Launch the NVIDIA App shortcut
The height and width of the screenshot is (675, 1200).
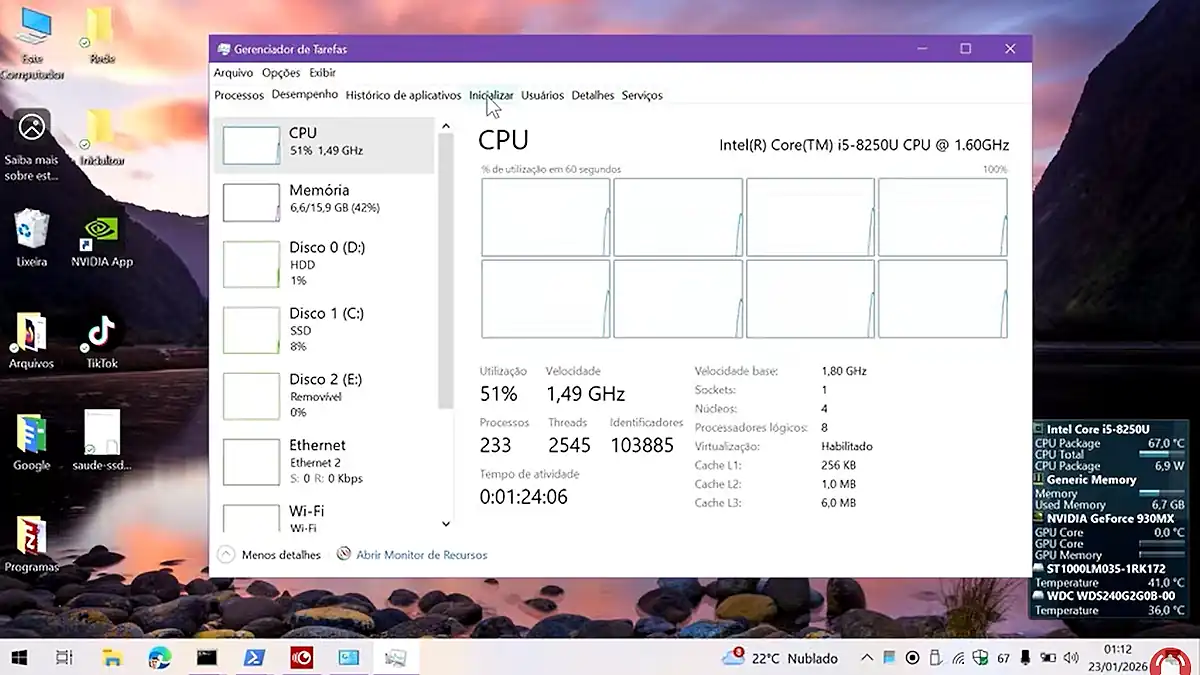pyautogui.click(x=102, y=240)
